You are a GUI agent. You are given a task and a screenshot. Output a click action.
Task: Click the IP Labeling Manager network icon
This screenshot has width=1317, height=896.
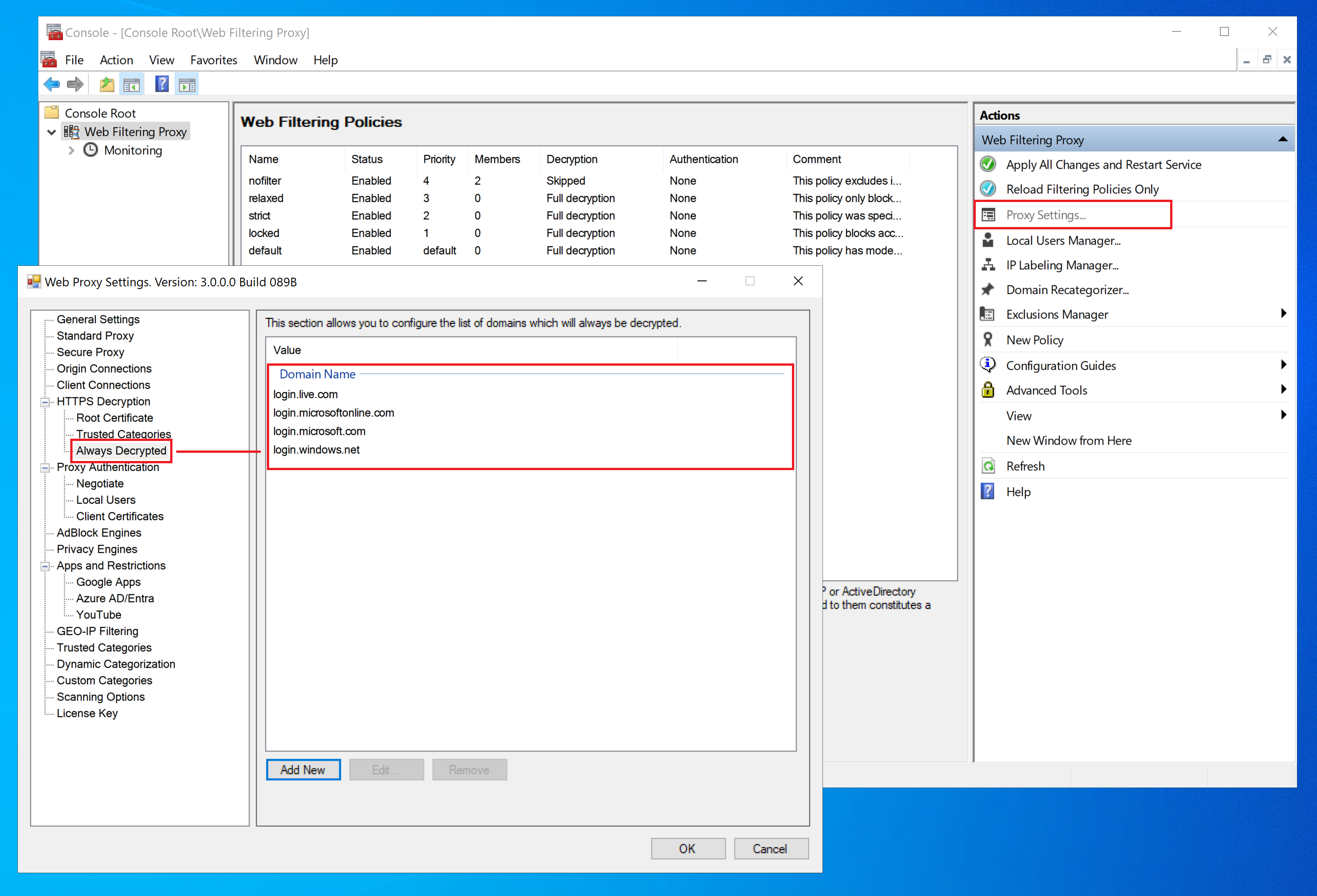988,264
